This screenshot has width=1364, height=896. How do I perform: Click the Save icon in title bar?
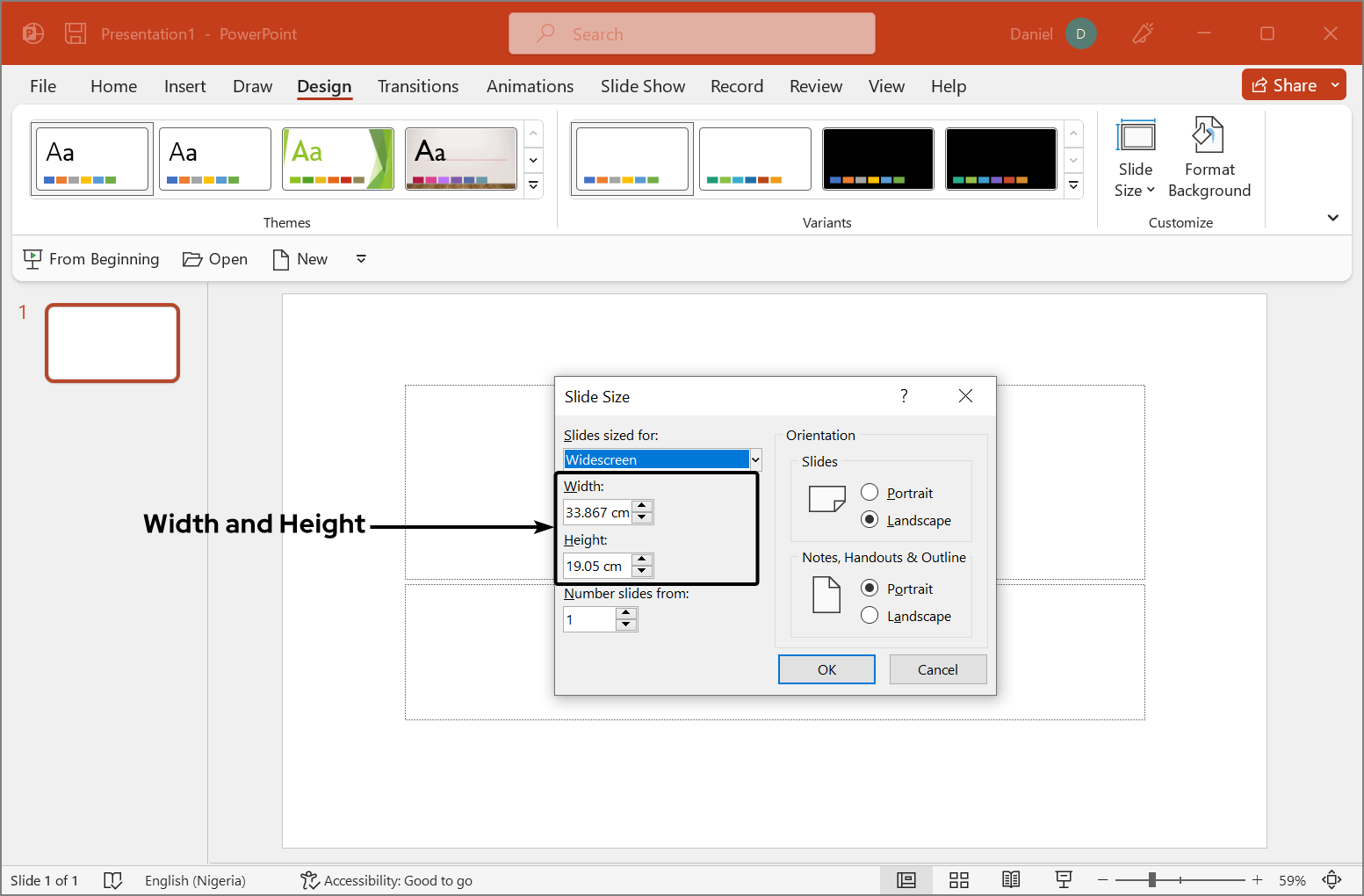point(76,33)
